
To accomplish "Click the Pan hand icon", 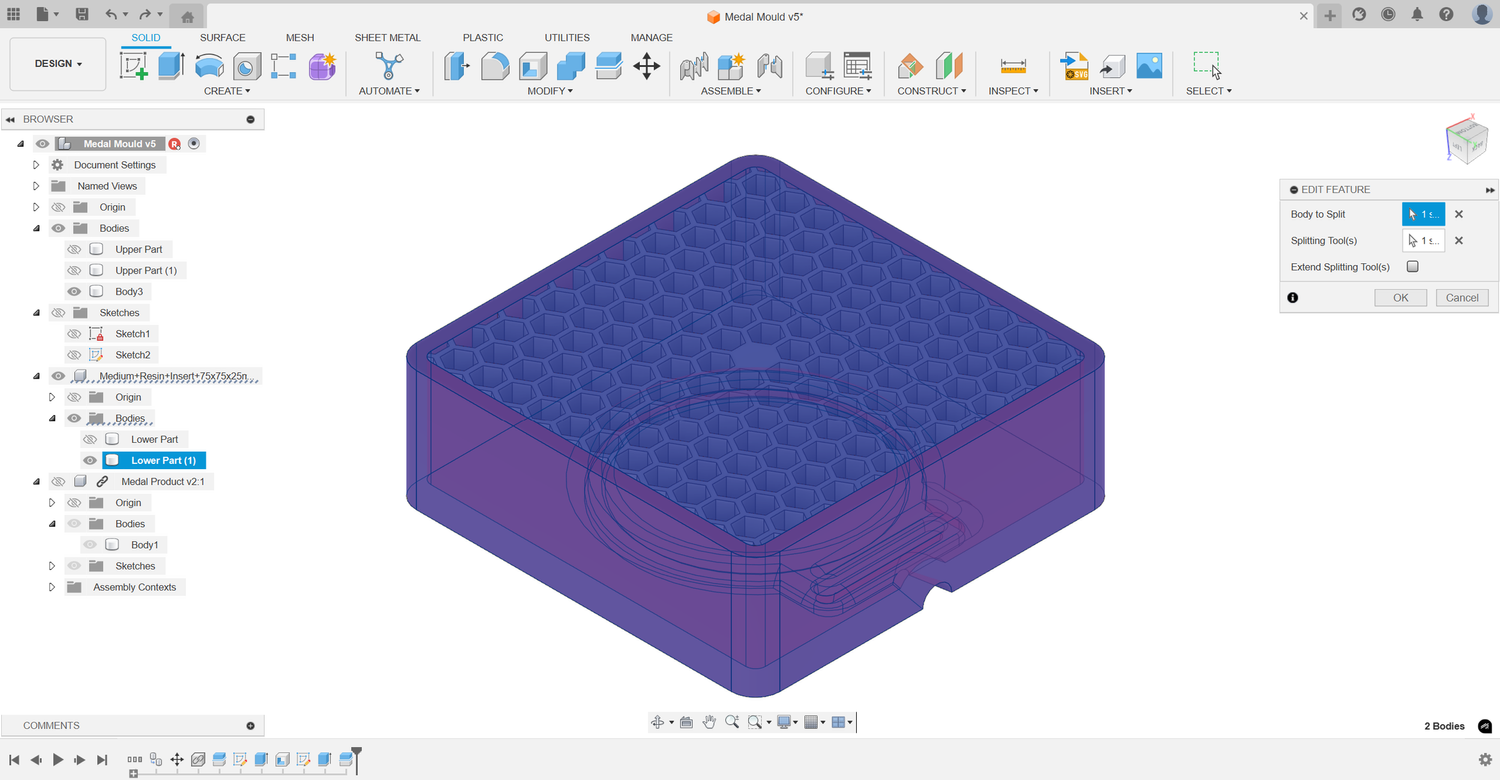I will 709,722.
